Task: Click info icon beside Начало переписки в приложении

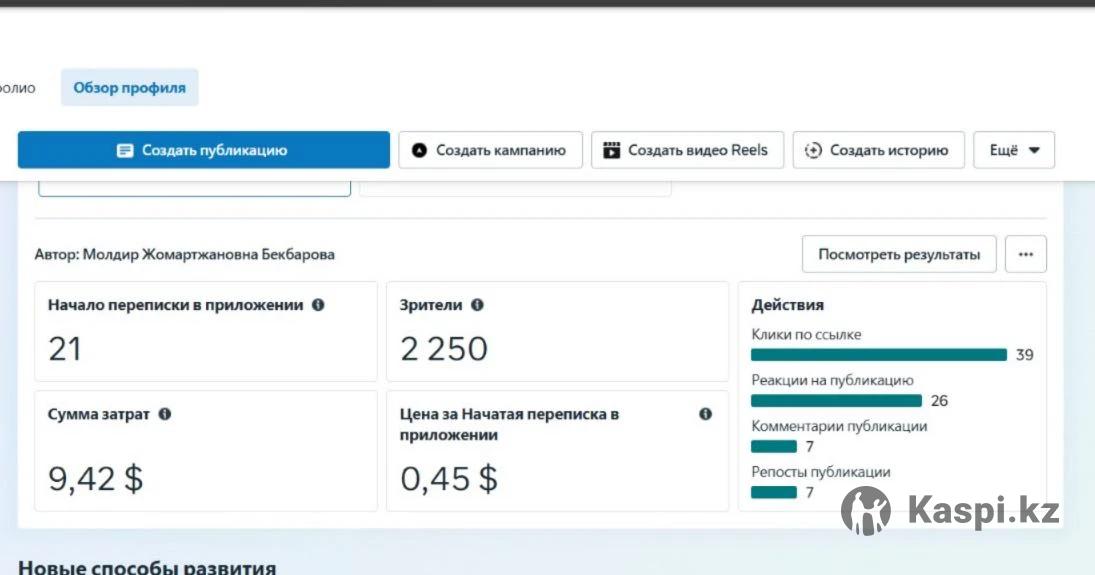Action: (x=318, y=305)
